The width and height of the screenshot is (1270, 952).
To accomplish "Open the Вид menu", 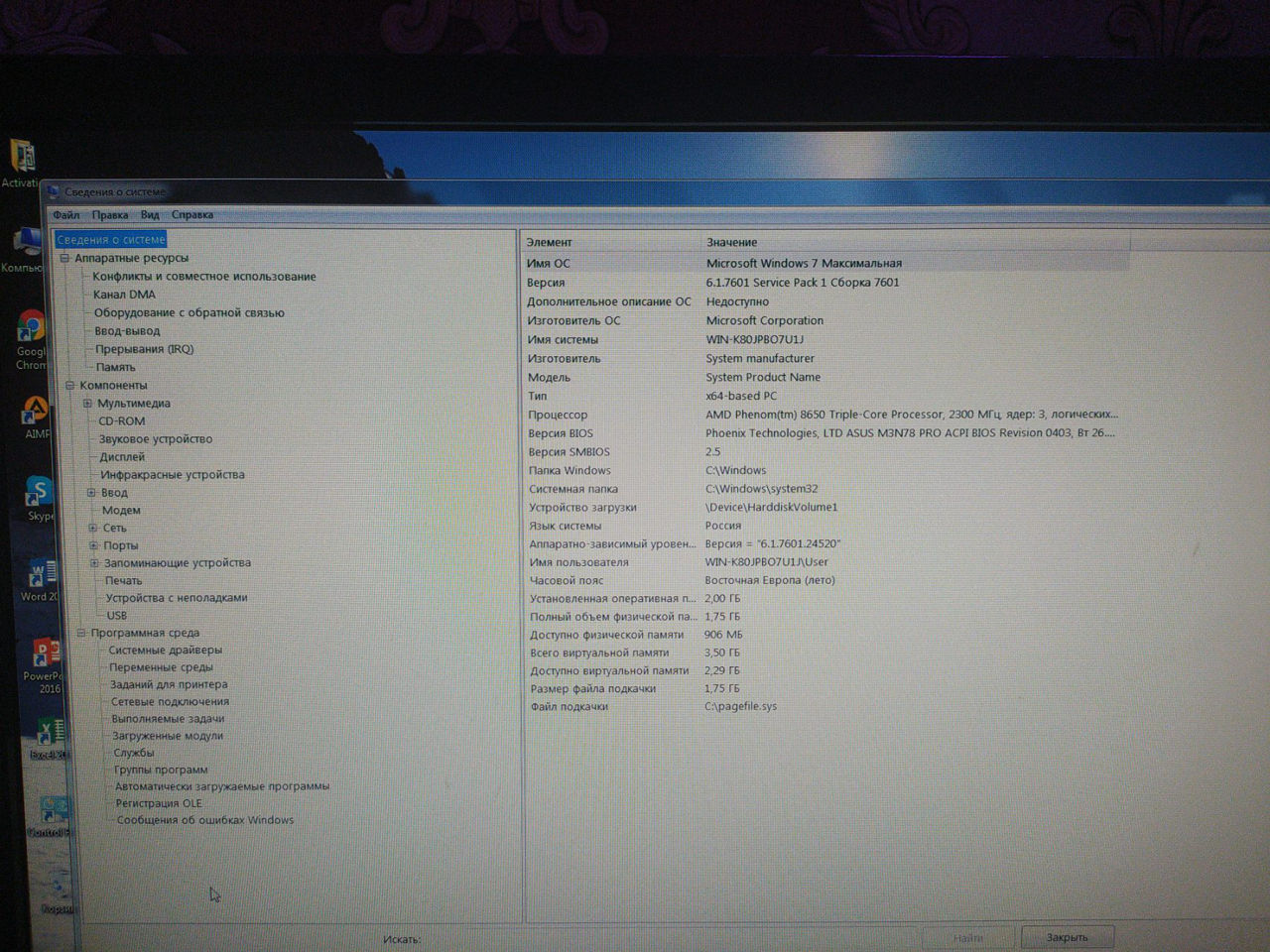I will pos(150,215).
